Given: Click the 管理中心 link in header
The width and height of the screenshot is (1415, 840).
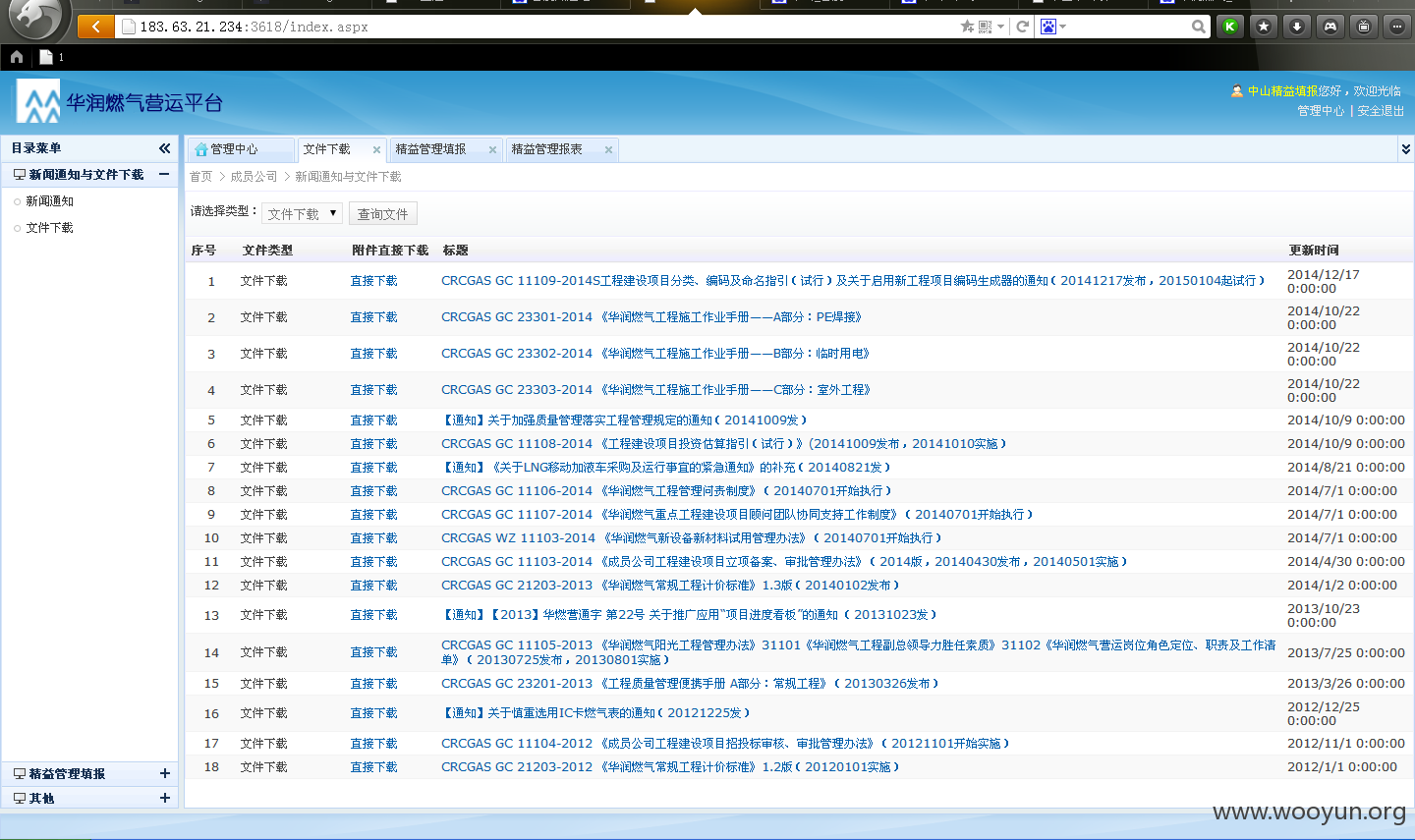Looking at the screenshot, I should 1321,110.
